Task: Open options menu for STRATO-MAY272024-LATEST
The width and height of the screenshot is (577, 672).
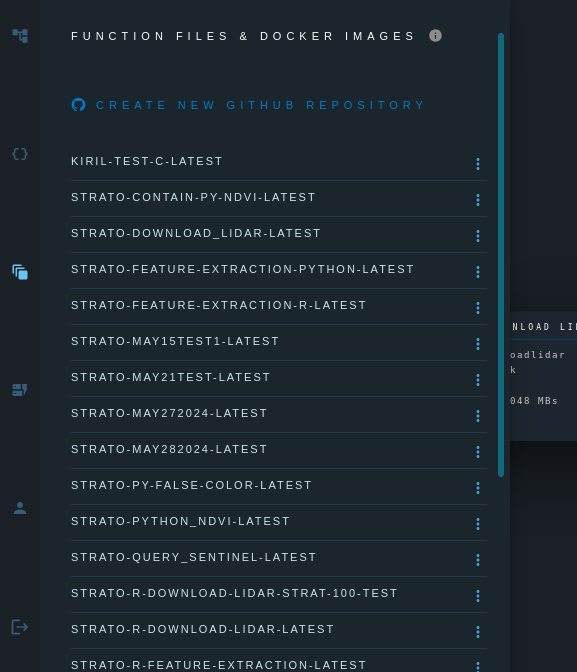Action: [478, 416]
